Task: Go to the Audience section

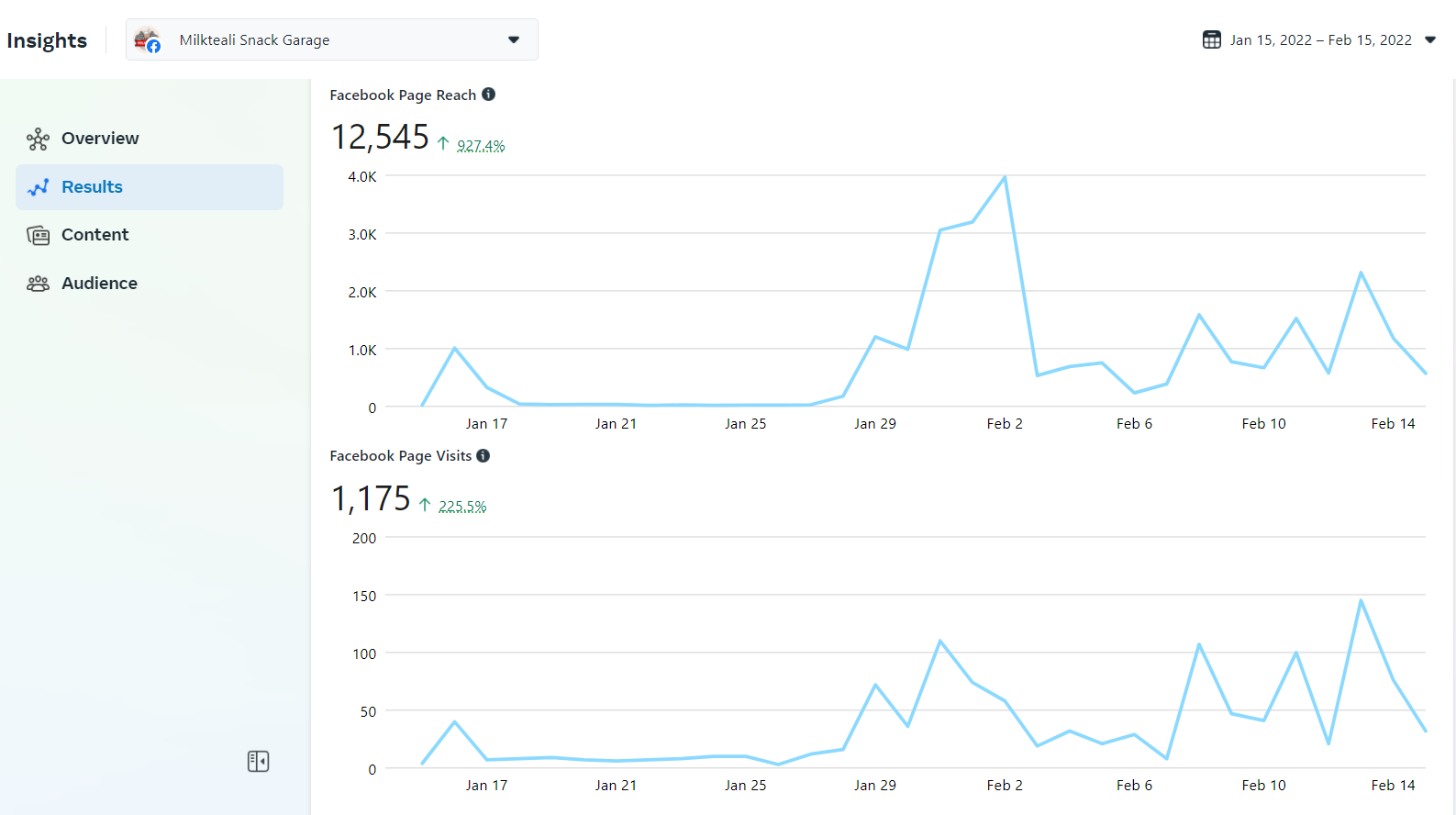Action: click(99, 284)
